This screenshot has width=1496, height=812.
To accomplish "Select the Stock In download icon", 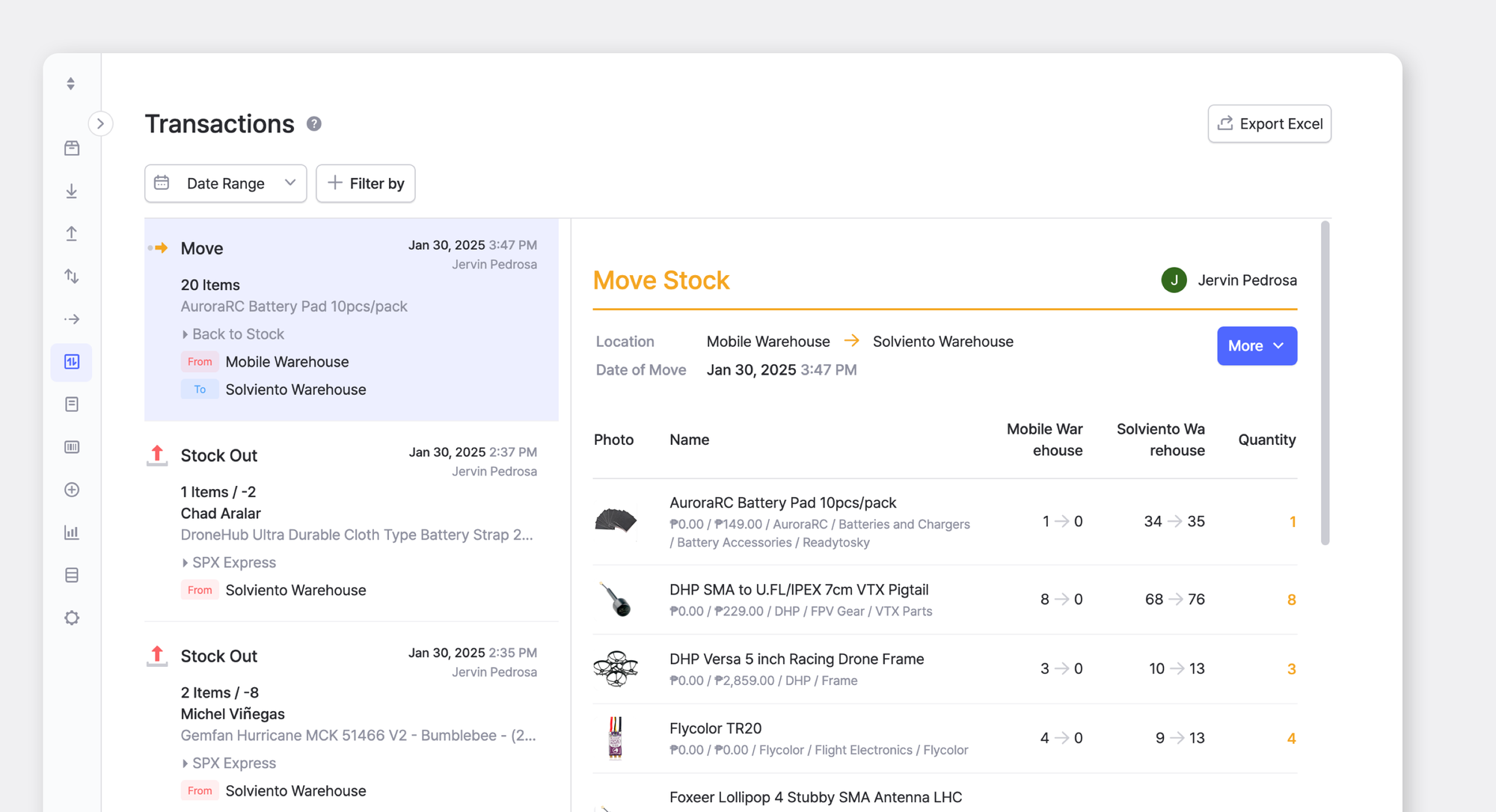I will coord(71,191).
